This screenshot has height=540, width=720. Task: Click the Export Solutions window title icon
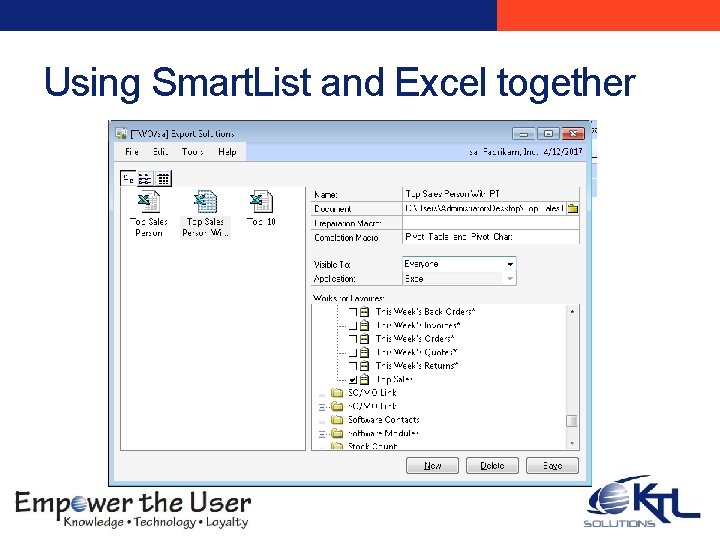tap(121, 134)
